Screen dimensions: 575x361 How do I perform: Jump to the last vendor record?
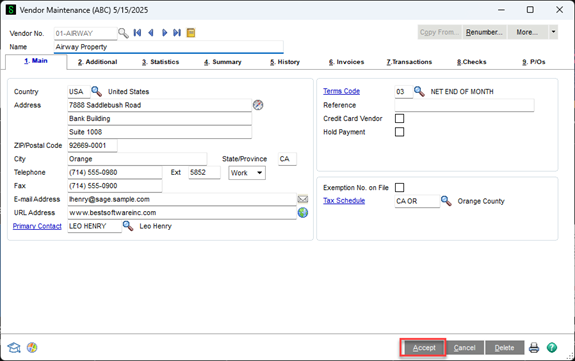tap(177, 33)
